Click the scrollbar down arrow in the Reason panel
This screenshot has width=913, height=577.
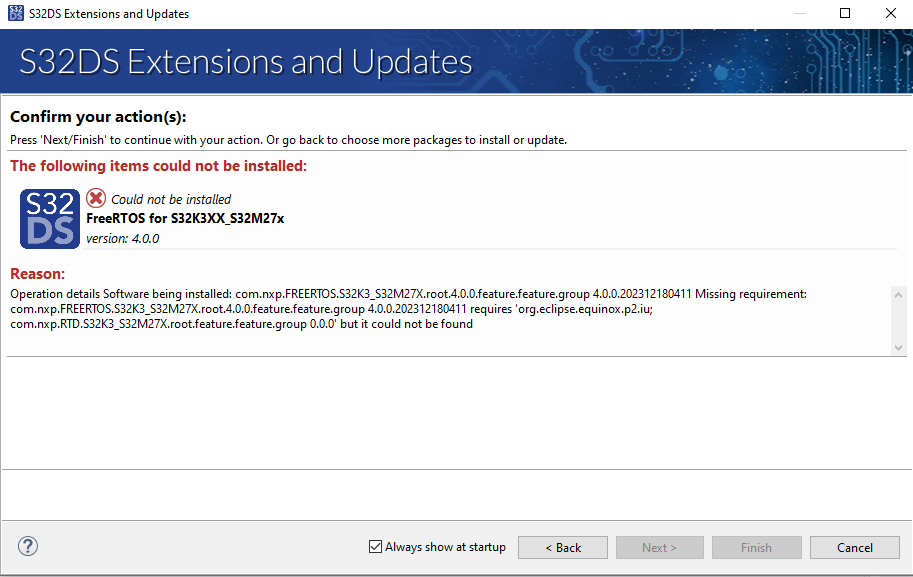point(899,348)
